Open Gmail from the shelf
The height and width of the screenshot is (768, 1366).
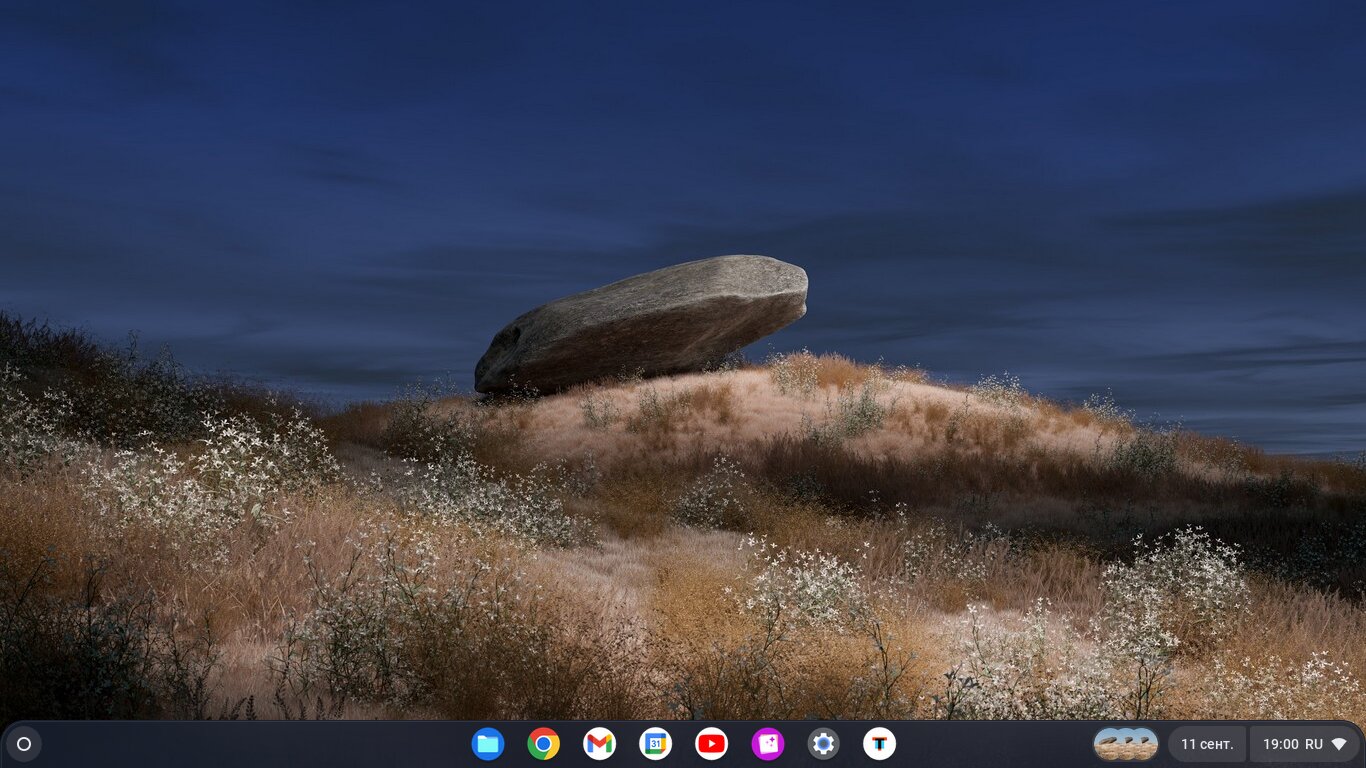600,744
